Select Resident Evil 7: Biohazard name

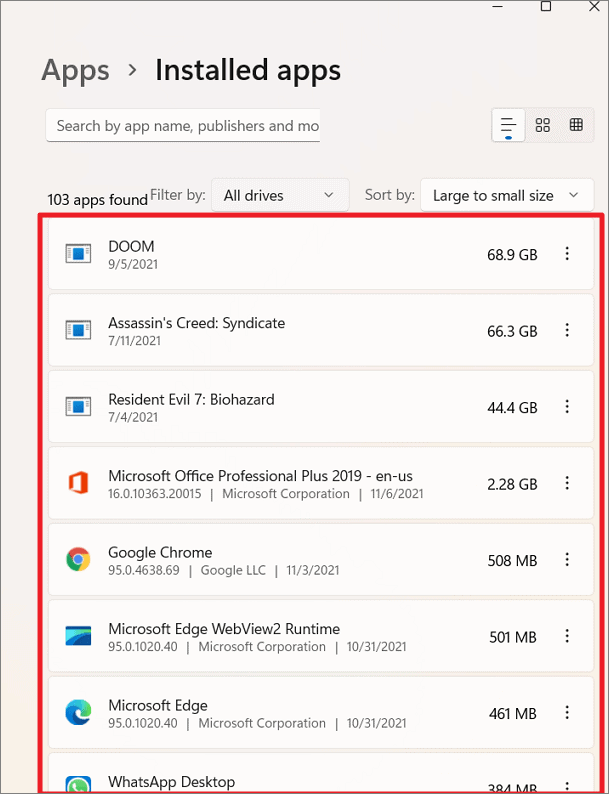coord(191,400)
